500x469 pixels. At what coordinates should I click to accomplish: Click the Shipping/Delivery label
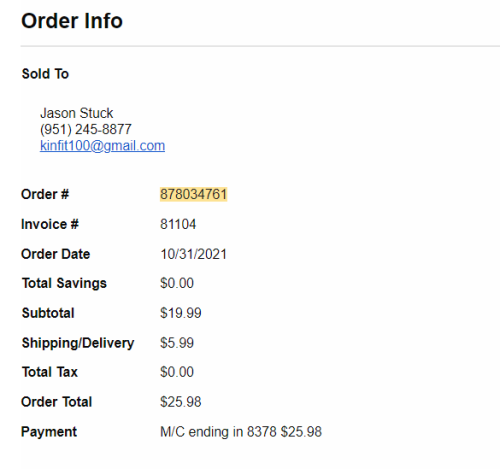[x=78, y=343]
